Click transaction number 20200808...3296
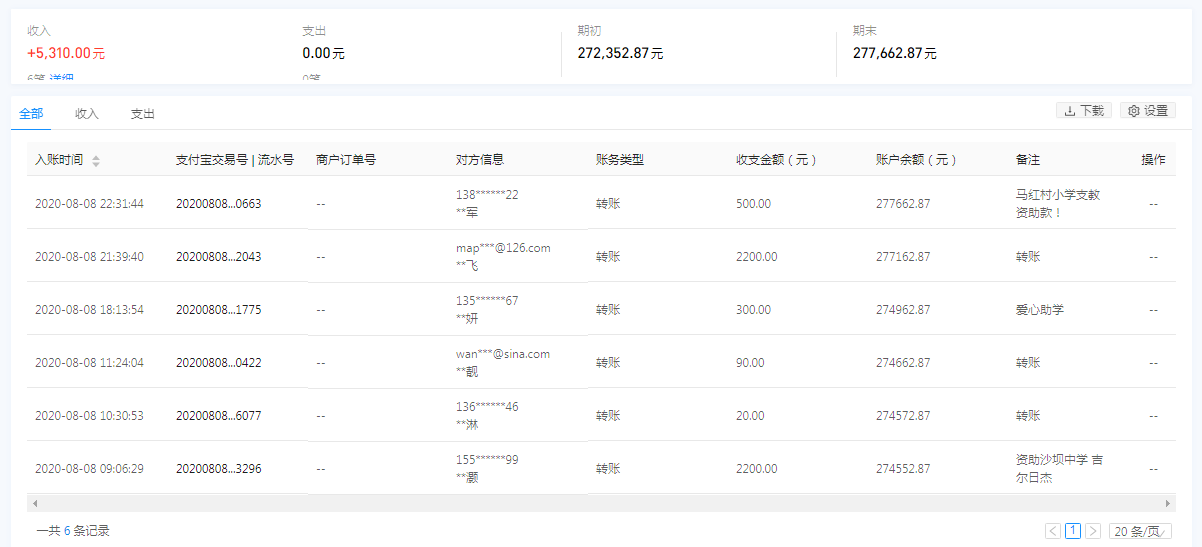This screenshot has height=547, width=1202. [218, 469]
